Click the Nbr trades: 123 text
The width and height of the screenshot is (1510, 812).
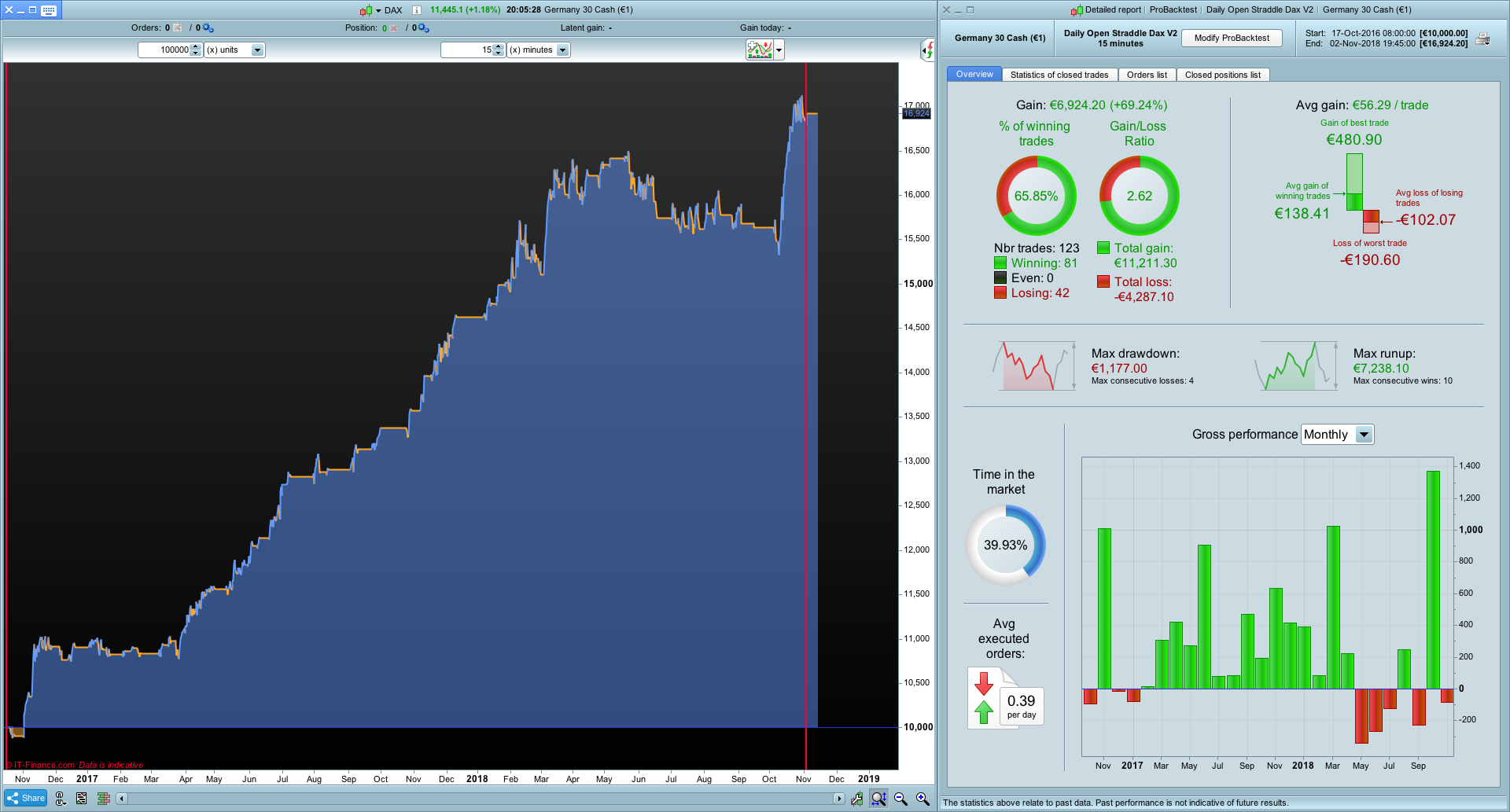(x=1037, y=248)
